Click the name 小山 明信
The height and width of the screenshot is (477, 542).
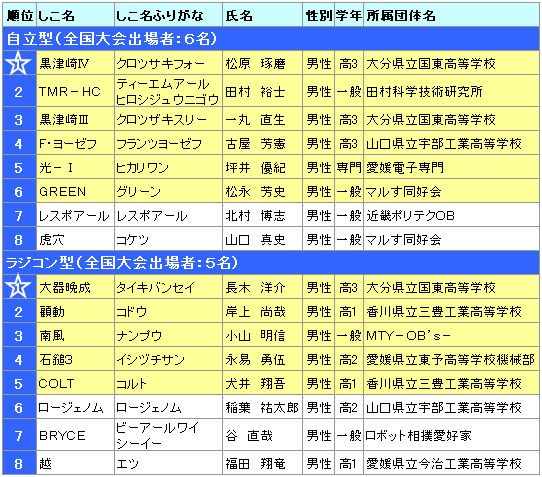(x=255, y=336)
